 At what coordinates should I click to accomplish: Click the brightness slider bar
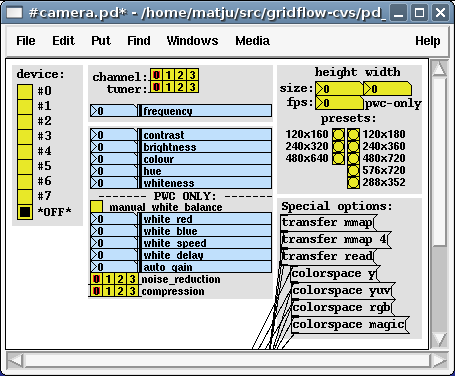(x=206, y=147)
